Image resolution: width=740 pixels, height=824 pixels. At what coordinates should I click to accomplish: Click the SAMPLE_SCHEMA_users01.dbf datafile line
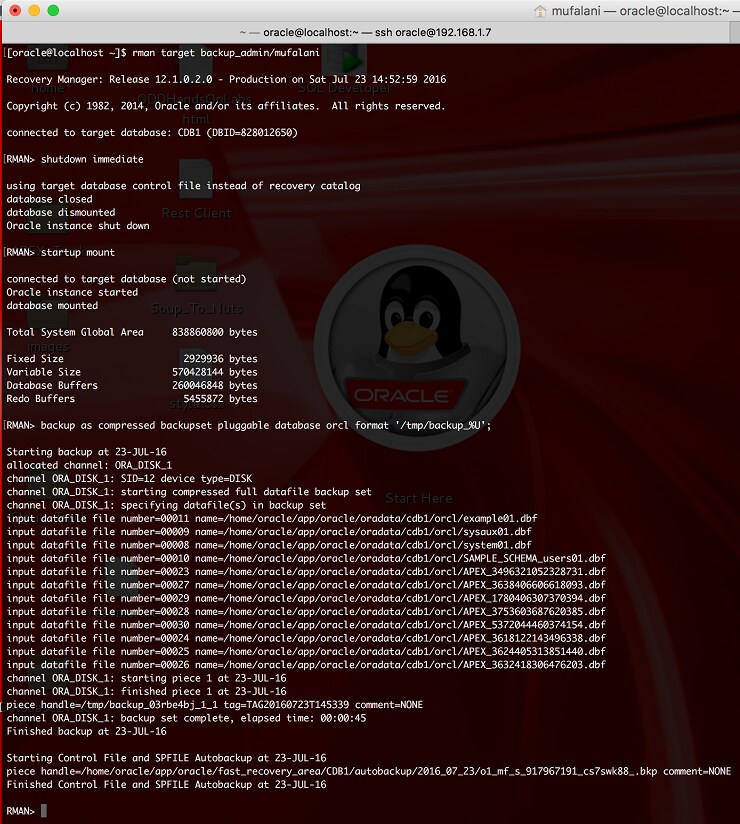click(306, 559)
